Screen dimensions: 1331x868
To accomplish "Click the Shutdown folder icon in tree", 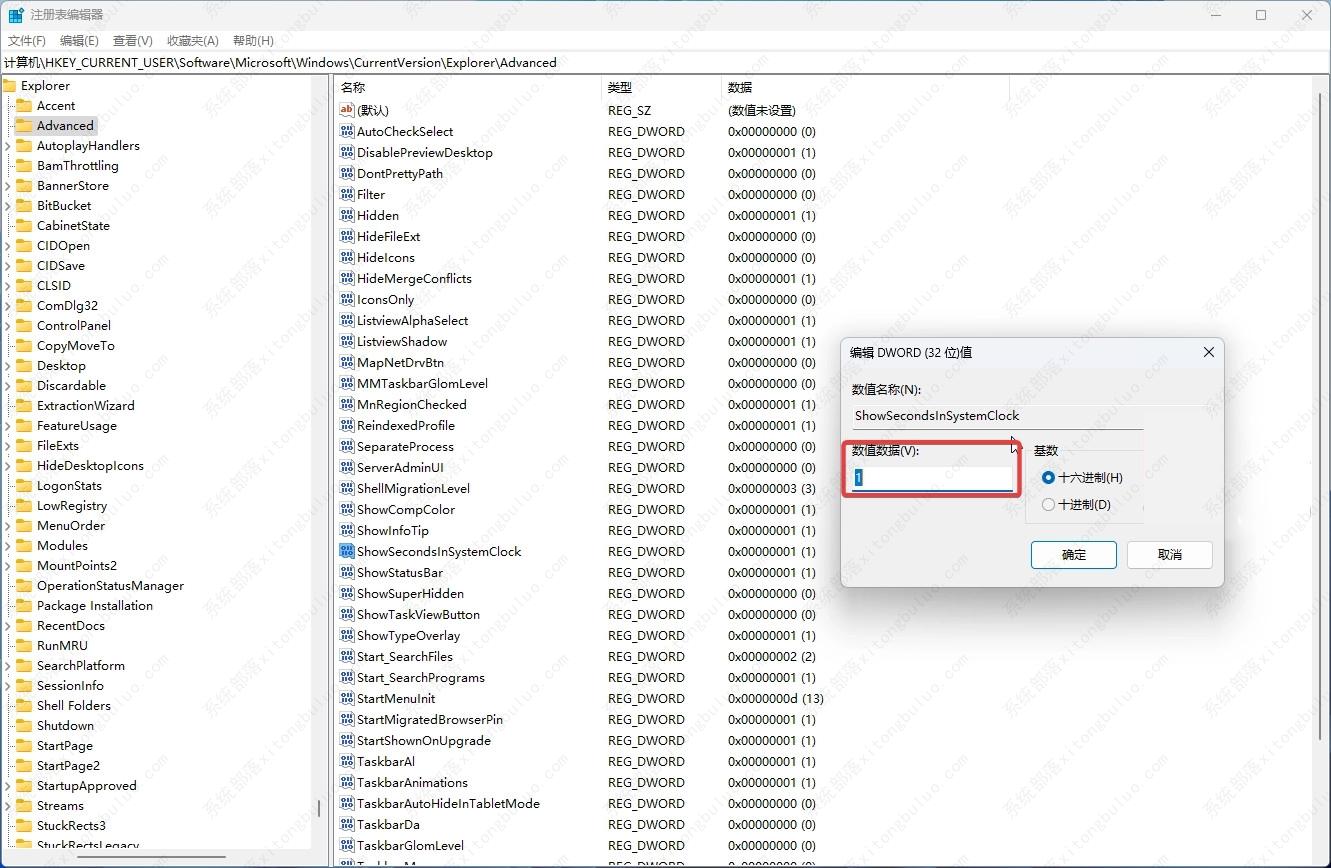I will click(24, 726).
